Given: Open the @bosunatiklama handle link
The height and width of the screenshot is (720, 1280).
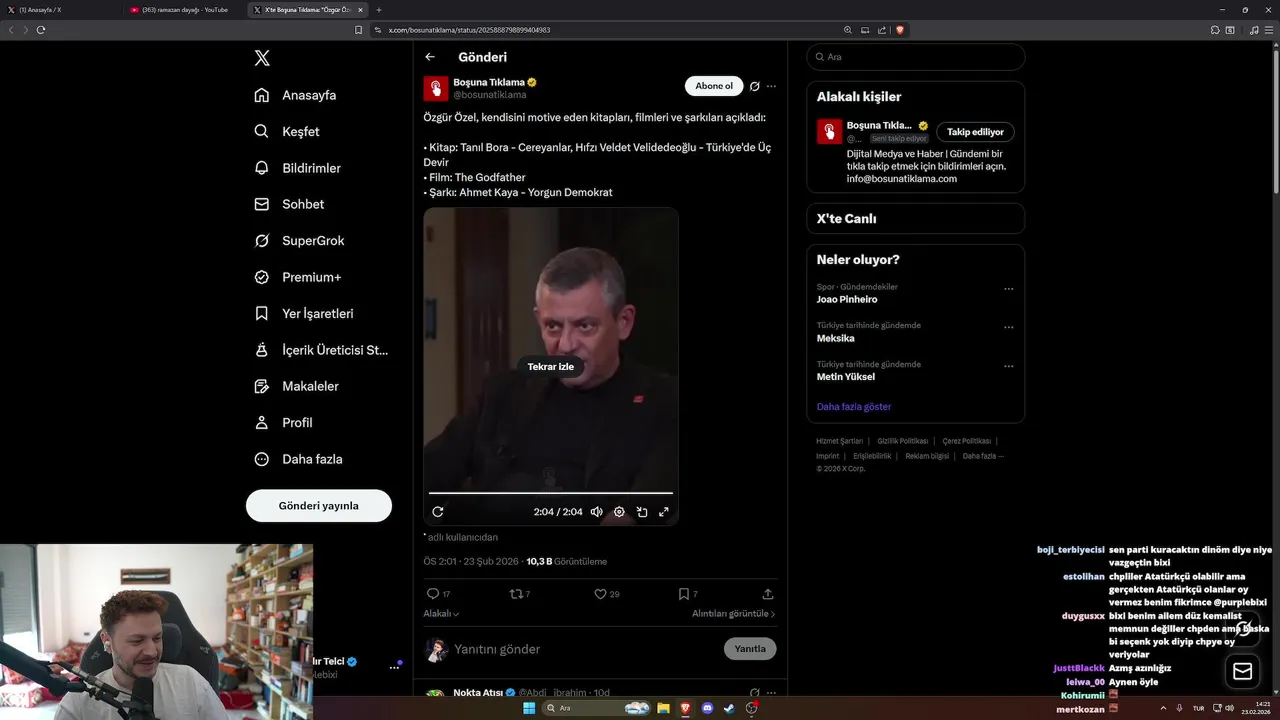Looking at the screenshot, I should coord(490,95).
